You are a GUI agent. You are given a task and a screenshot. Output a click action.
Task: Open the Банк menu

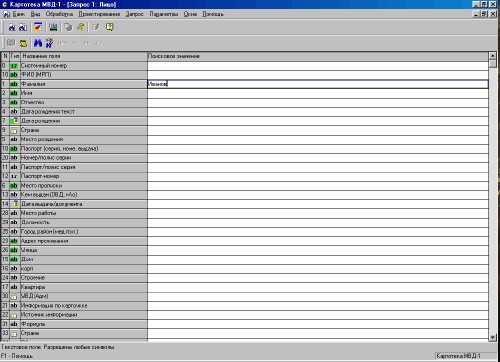click(x=19, y=14)
